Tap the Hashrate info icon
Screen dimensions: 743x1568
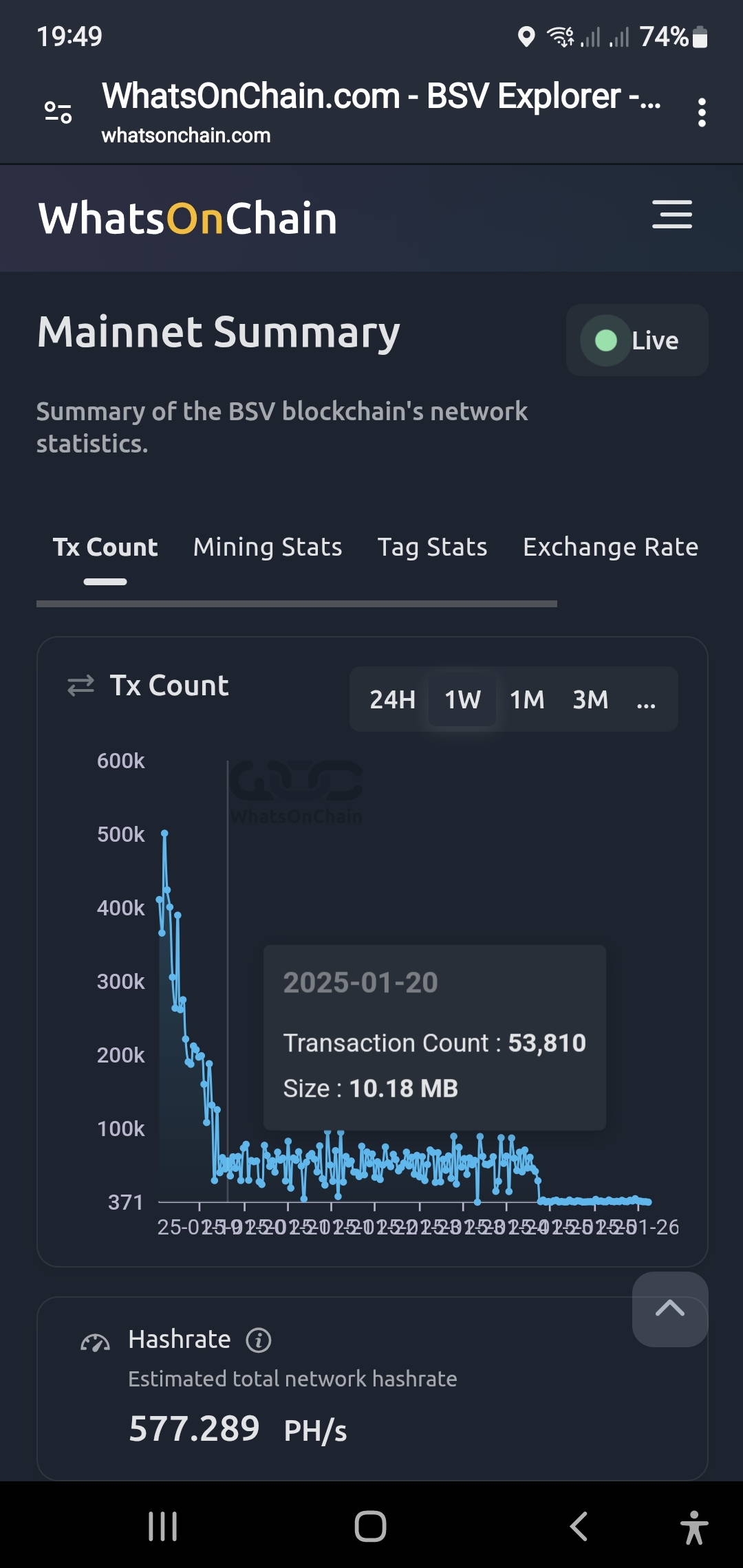(259, 1340)
